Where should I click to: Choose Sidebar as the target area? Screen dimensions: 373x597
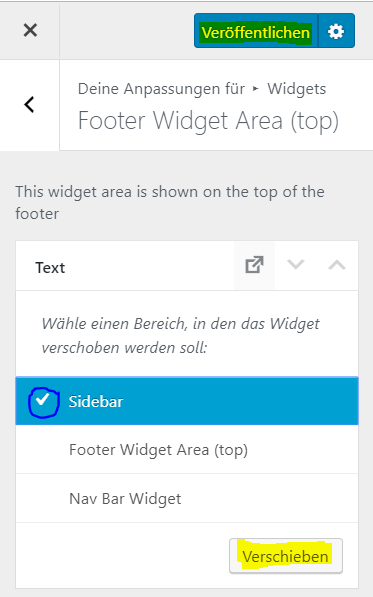tap(187, 401)
